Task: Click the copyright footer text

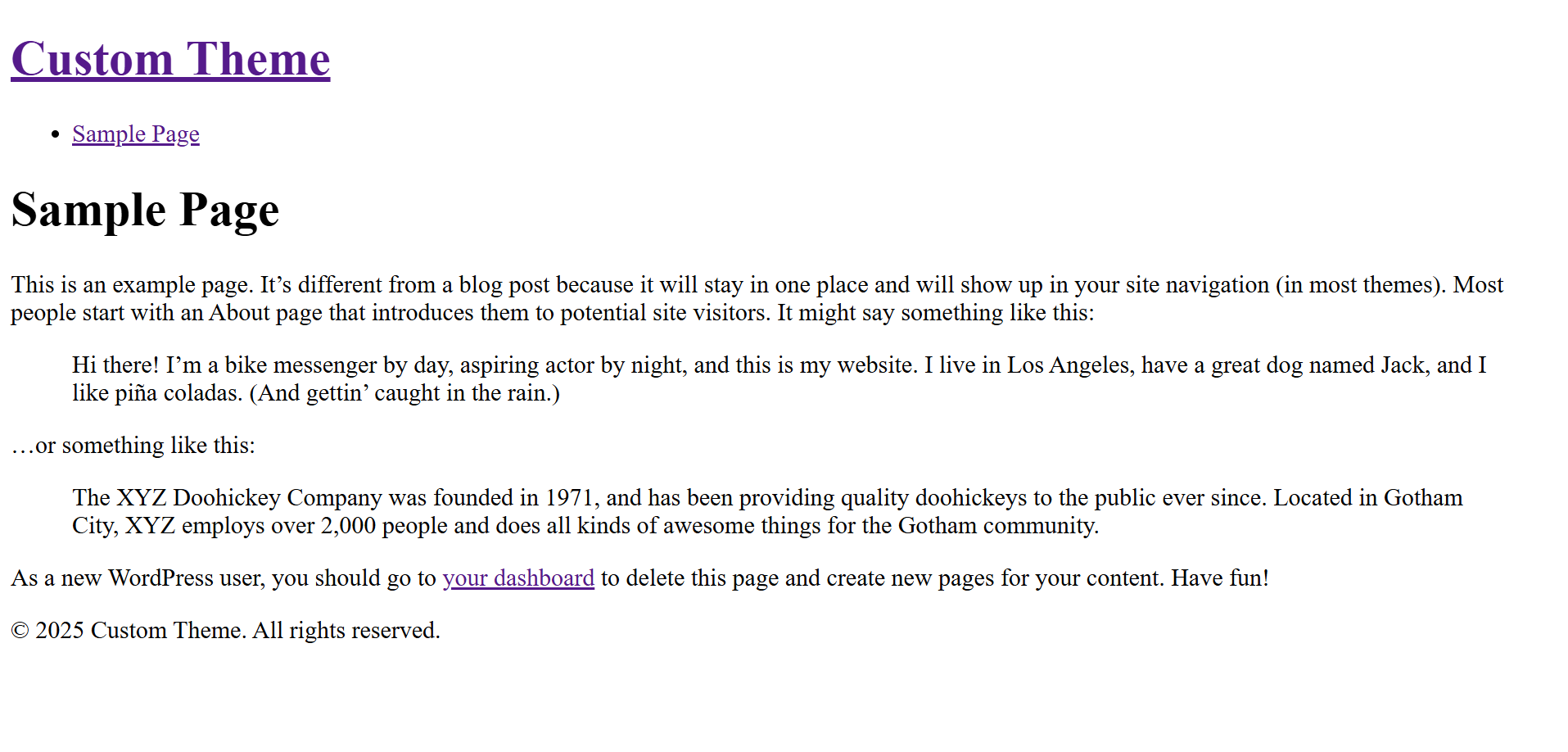Action: click(226, 631)
